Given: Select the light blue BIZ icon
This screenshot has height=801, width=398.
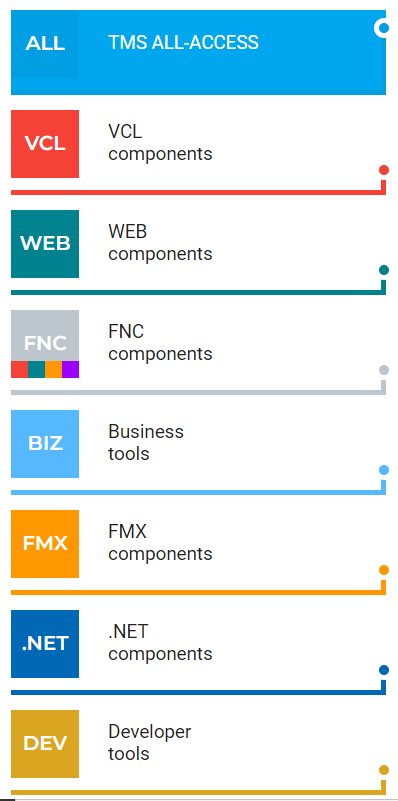Looking at the screenshot, I should [x=45, y=444].
